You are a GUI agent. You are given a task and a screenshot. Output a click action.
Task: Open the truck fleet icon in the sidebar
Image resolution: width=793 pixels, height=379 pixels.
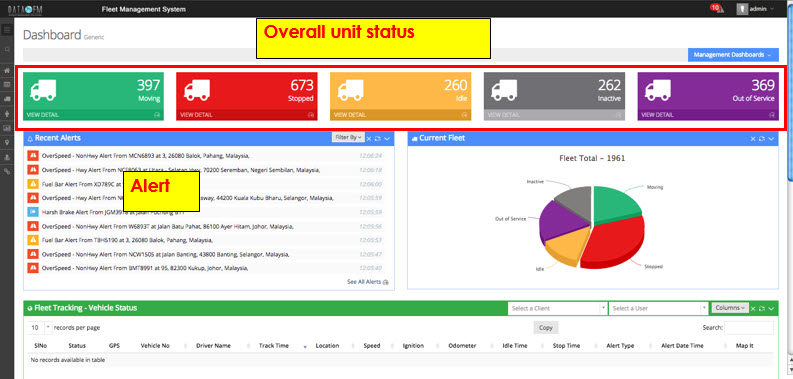7,99
